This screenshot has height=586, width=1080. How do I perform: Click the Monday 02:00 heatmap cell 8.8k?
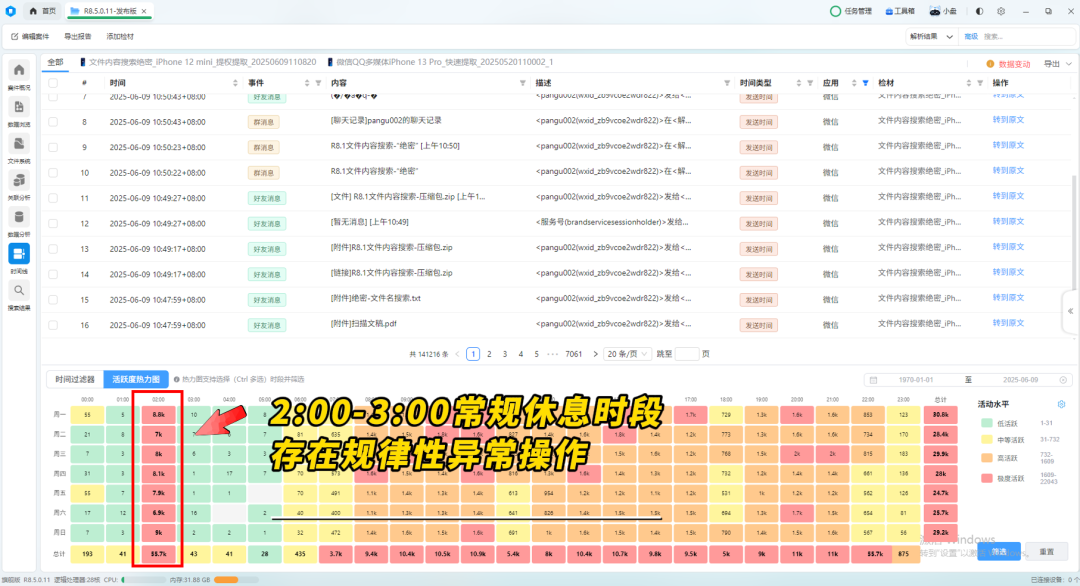coord(158,415)
